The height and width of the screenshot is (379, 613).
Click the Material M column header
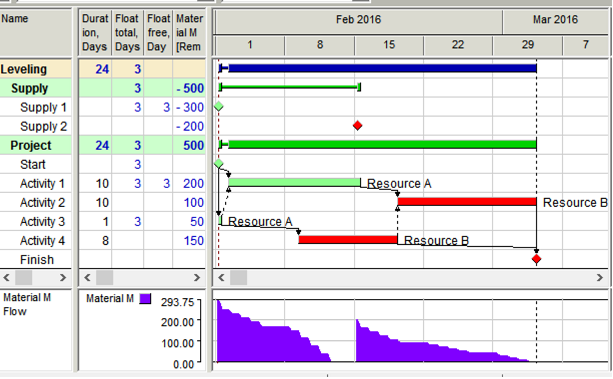(189, 33)
